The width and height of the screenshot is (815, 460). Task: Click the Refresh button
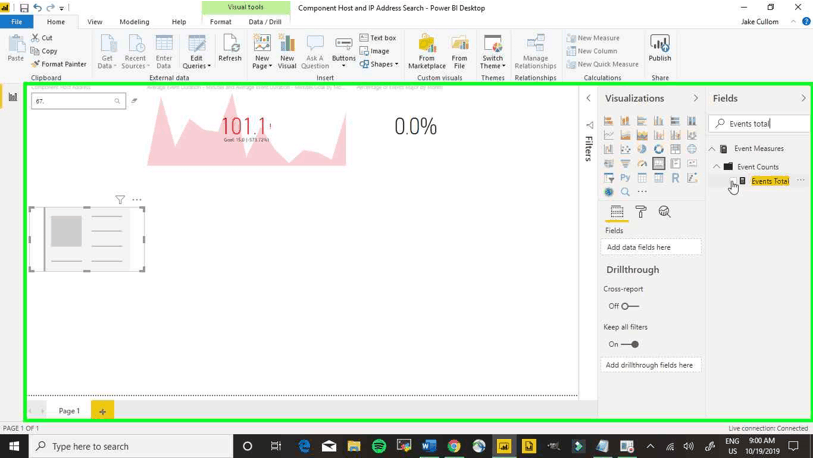point(230,48)
